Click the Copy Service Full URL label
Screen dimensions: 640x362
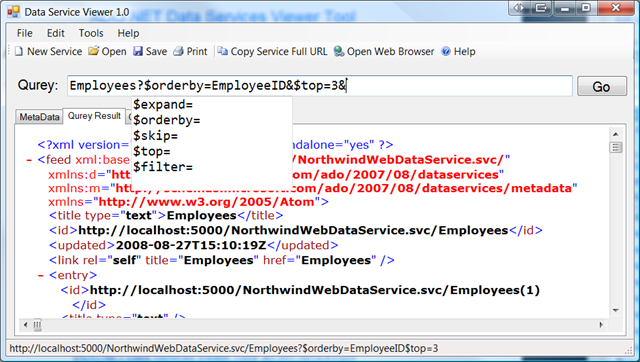pyautogui.click(x=279, y=51)
